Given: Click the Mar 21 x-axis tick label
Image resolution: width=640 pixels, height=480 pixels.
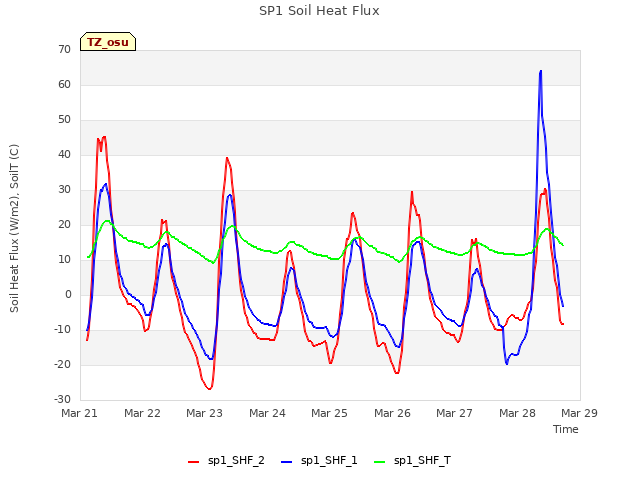Looking at the screenshot, I should click(80, 413).
